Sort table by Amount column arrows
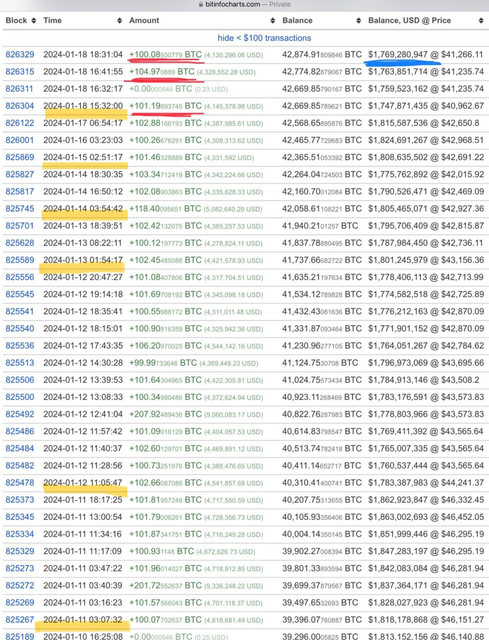 (273, 20)
